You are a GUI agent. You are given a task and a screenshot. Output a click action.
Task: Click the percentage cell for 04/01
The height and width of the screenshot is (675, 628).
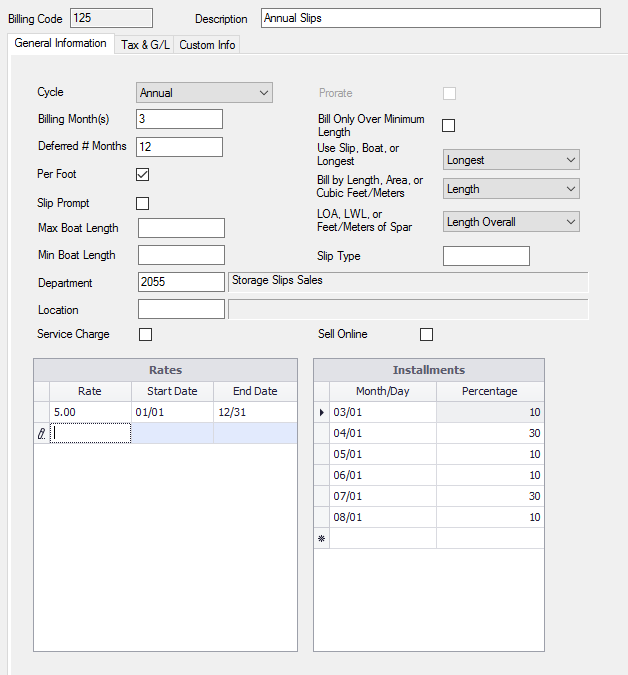click(490, 433)
